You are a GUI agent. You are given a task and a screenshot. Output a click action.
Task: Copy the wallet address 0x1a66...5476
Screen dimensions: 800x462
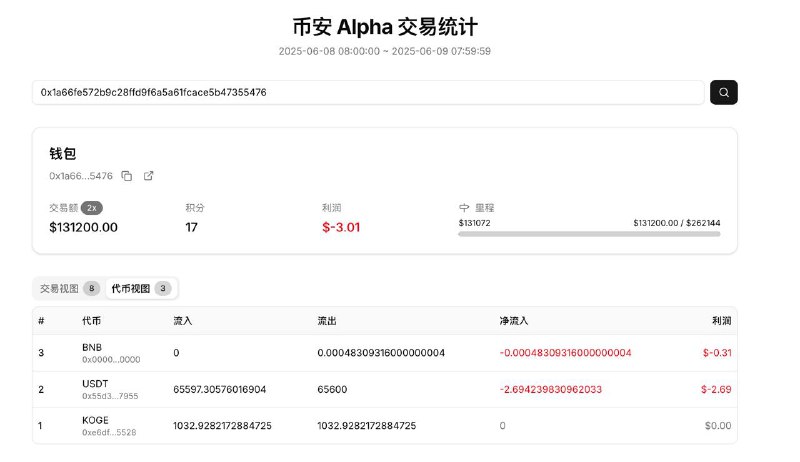click(x=127, y=176)
